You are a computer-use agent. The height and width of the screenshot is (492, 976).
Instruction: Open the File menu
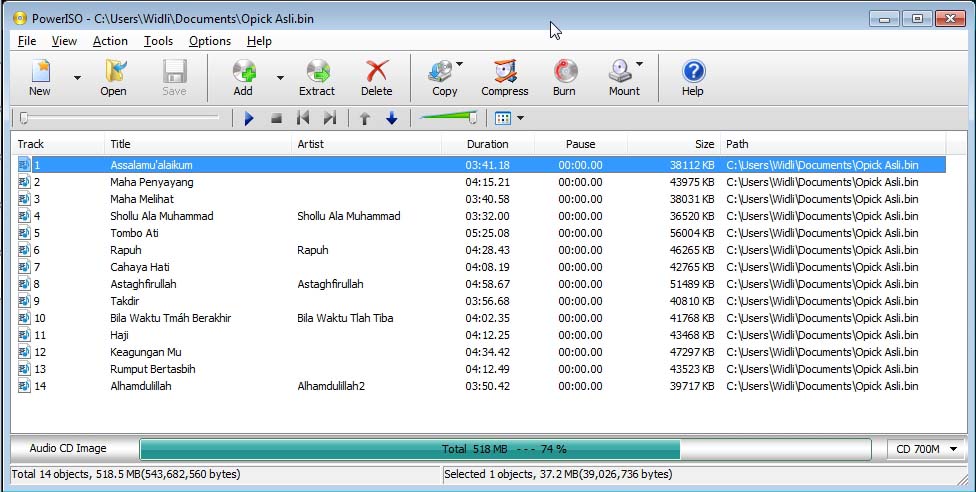pos(27,41)
